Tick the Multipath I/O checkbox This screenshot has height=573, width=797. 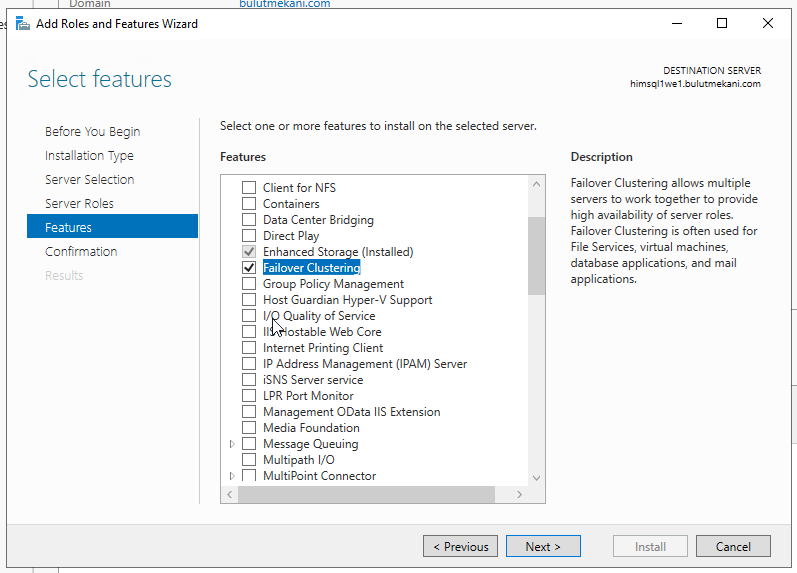coord(249,460)
